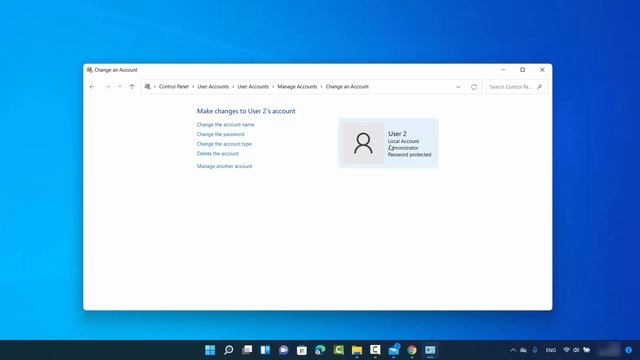640x360 pixels.
Task: Open Microsoft Store on taskbar
Action: pyautogui.click(x=302, y=350)
